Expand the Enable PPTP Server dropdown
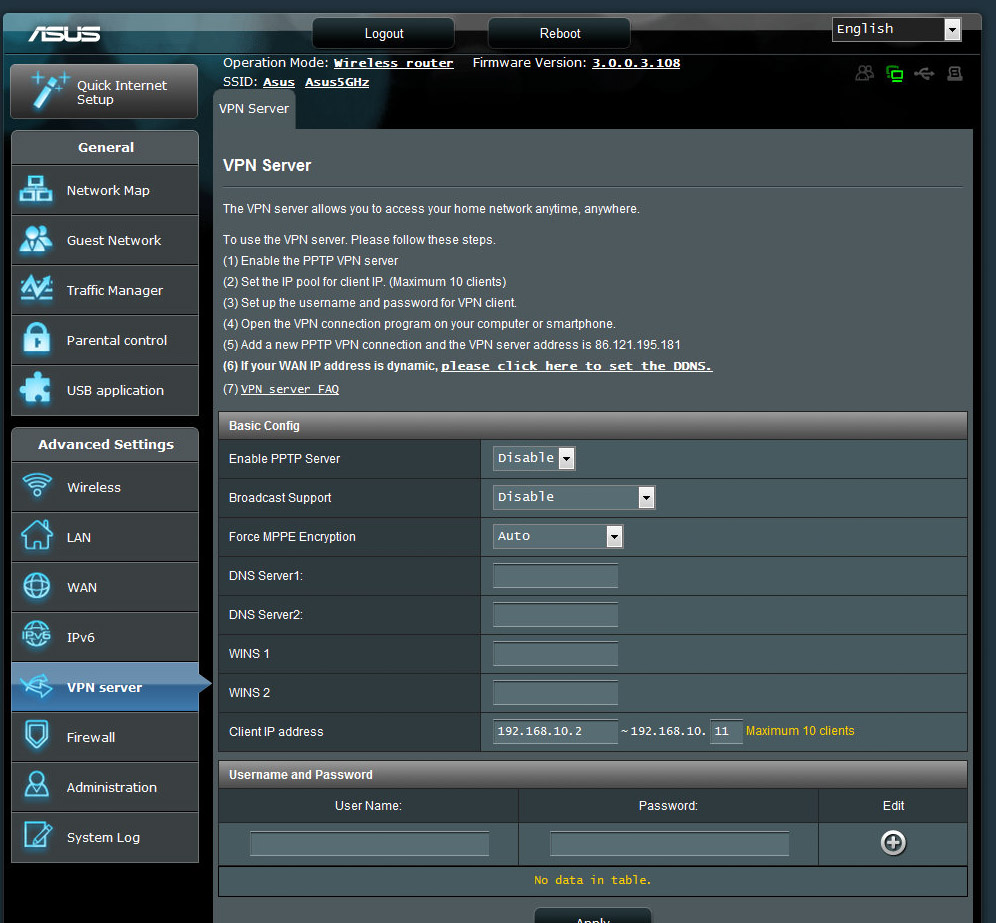996x923 pixels. point(535,458)
